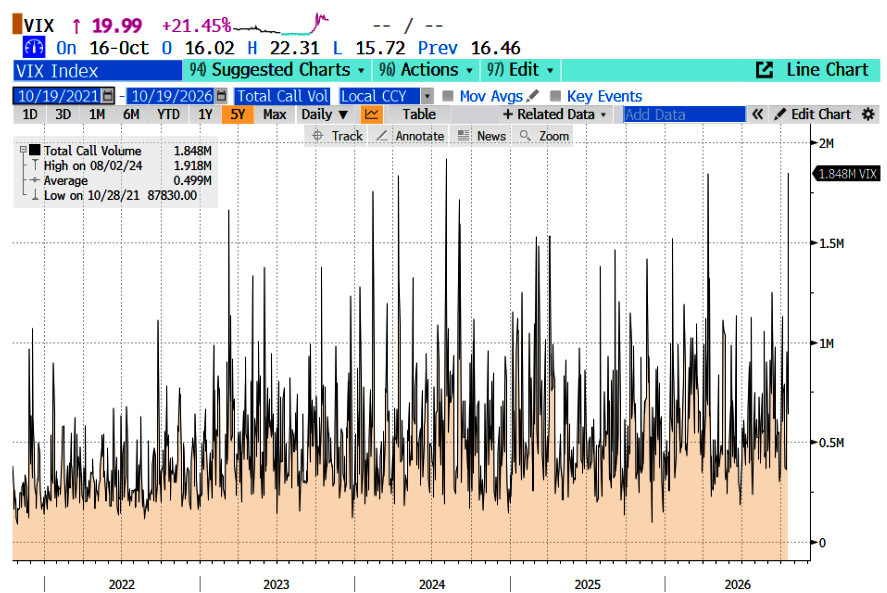887x593 pixels.
Task: Open chart settings gear icon
Action: click(868, 114)
